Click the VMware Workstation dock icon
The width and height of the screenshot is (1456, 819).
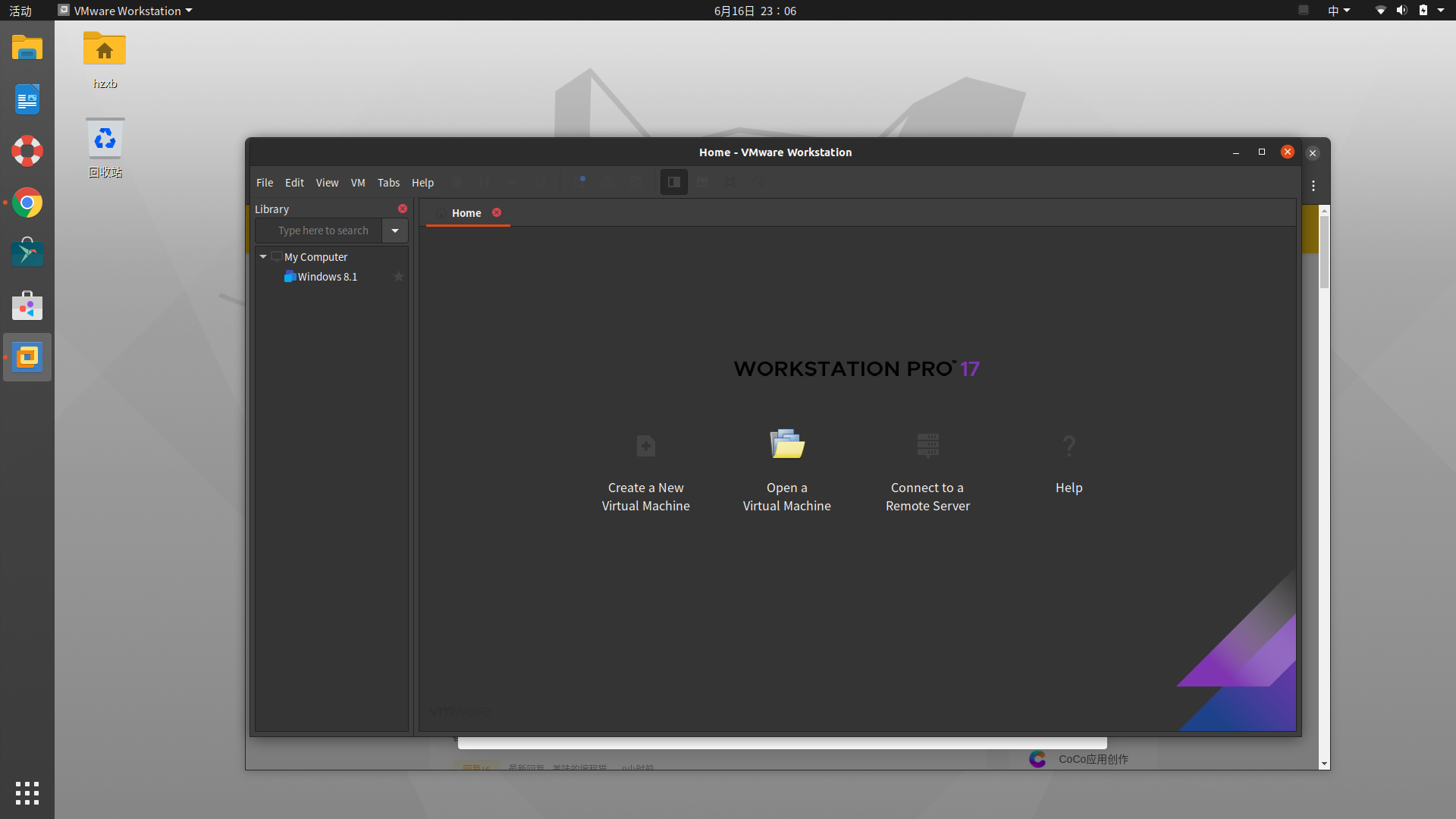click(x=27, y=357)
